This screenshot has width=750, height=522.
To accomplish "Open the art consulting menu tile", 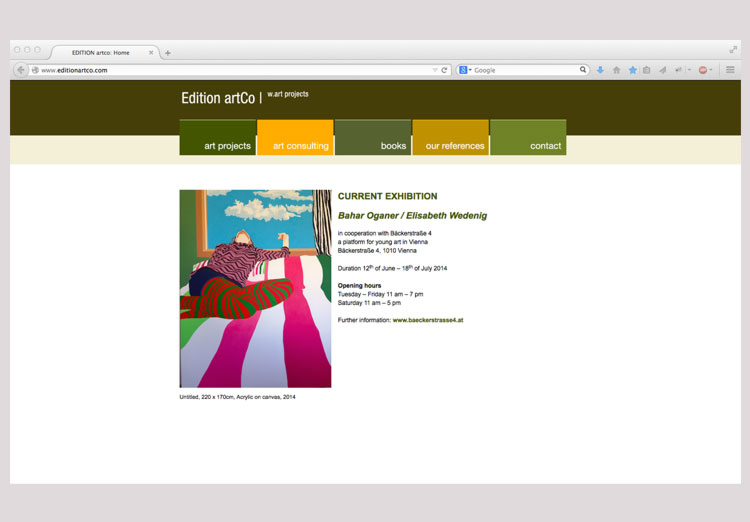I will pyautogui.click(x=295, y=137).
